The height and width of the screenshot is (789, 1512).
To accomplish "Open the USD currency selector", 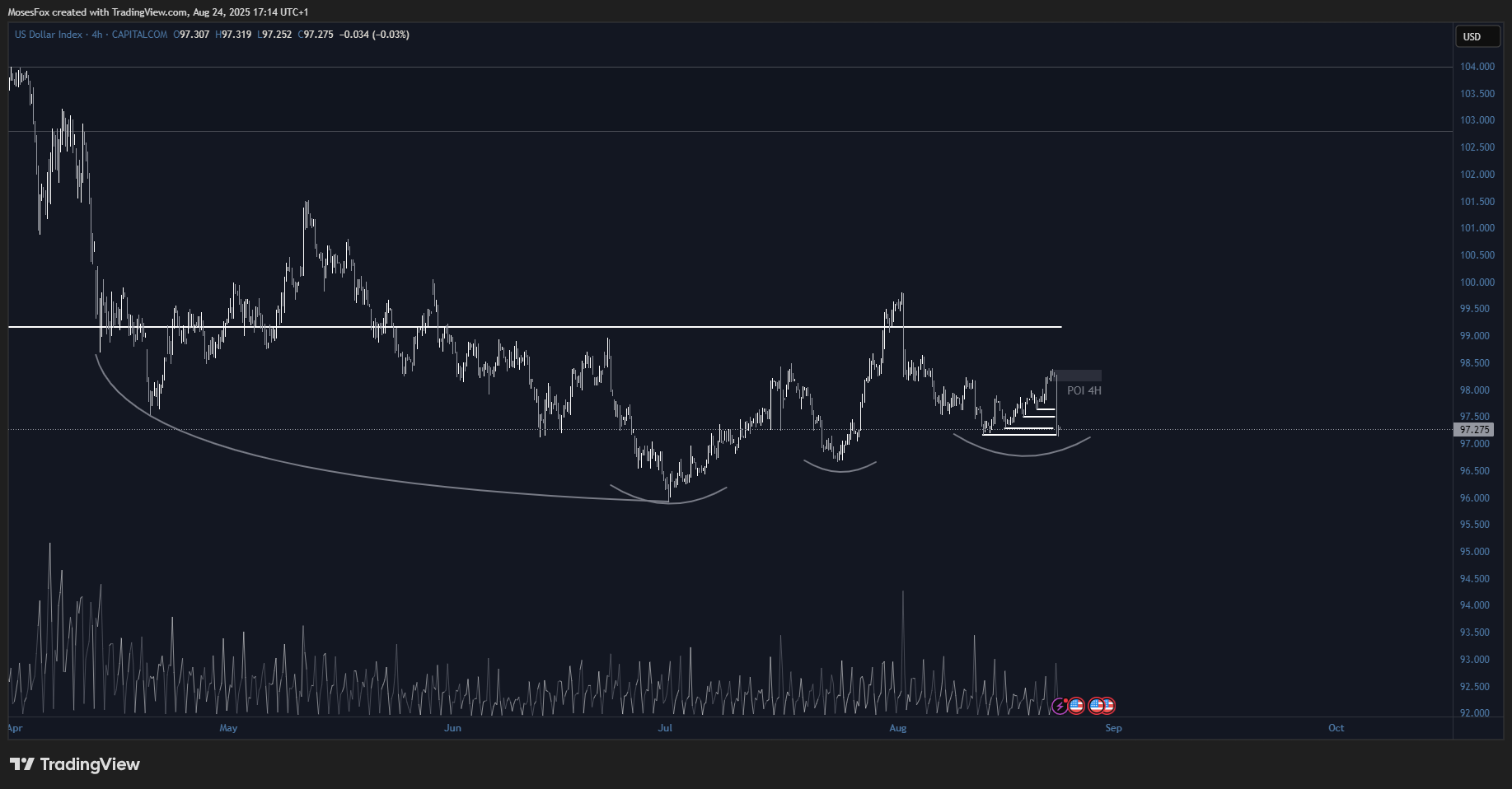I will click(x=1477, y=36).
